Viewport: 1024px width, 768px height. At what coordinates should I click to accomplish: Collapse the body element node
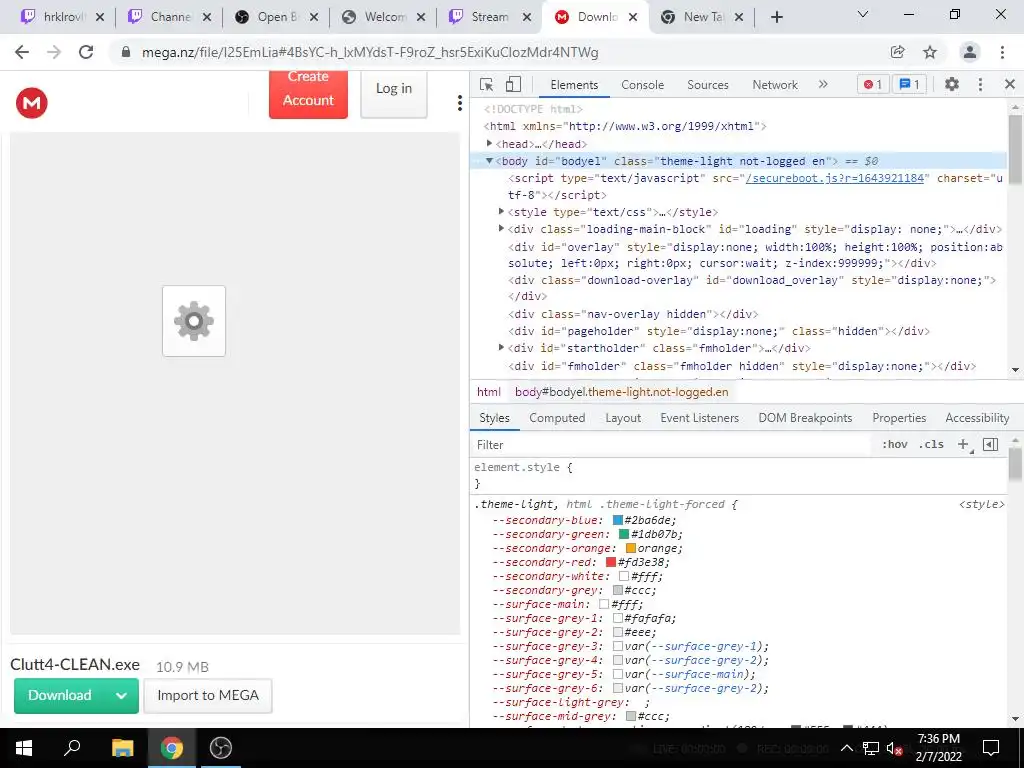coord(489,161)
